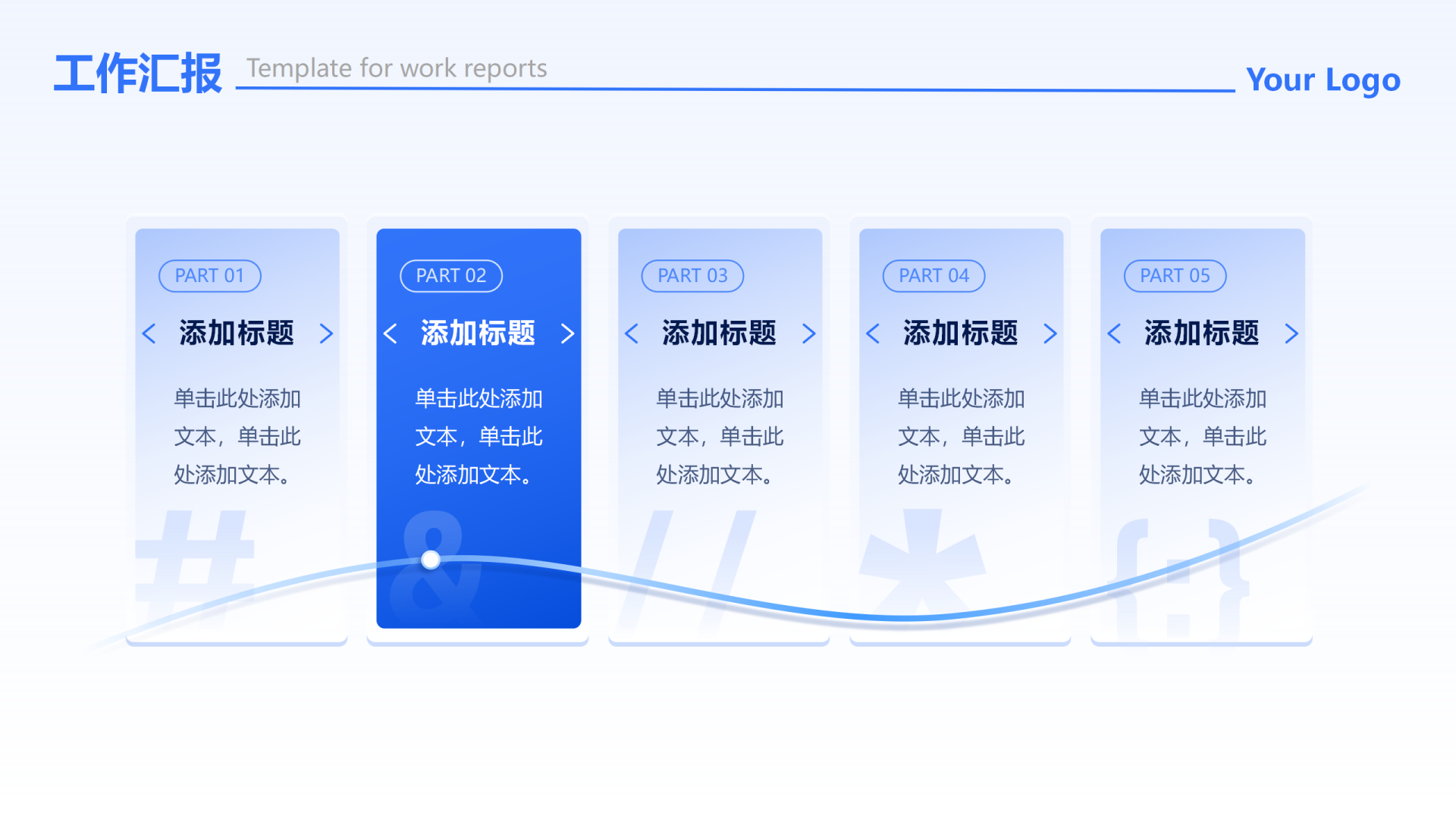This screenshot has height=819, width=1456.
Task: Click right chevron on PART 04 card
Action: [x=1050, y=334]
